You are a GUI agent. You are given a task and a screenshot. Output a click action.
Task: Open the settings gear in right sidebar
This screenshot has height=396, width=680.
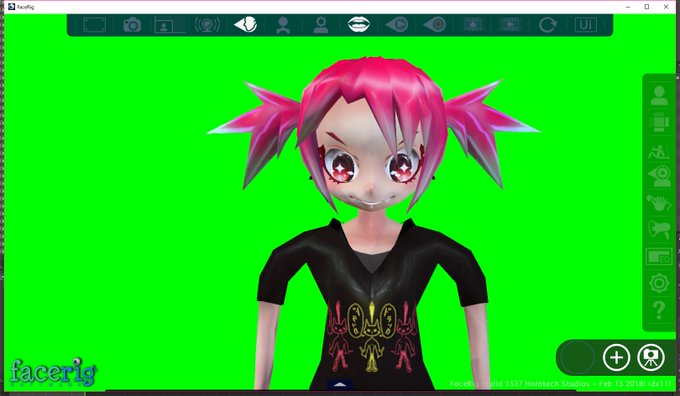pyautogui.click(x=659, y=283)
